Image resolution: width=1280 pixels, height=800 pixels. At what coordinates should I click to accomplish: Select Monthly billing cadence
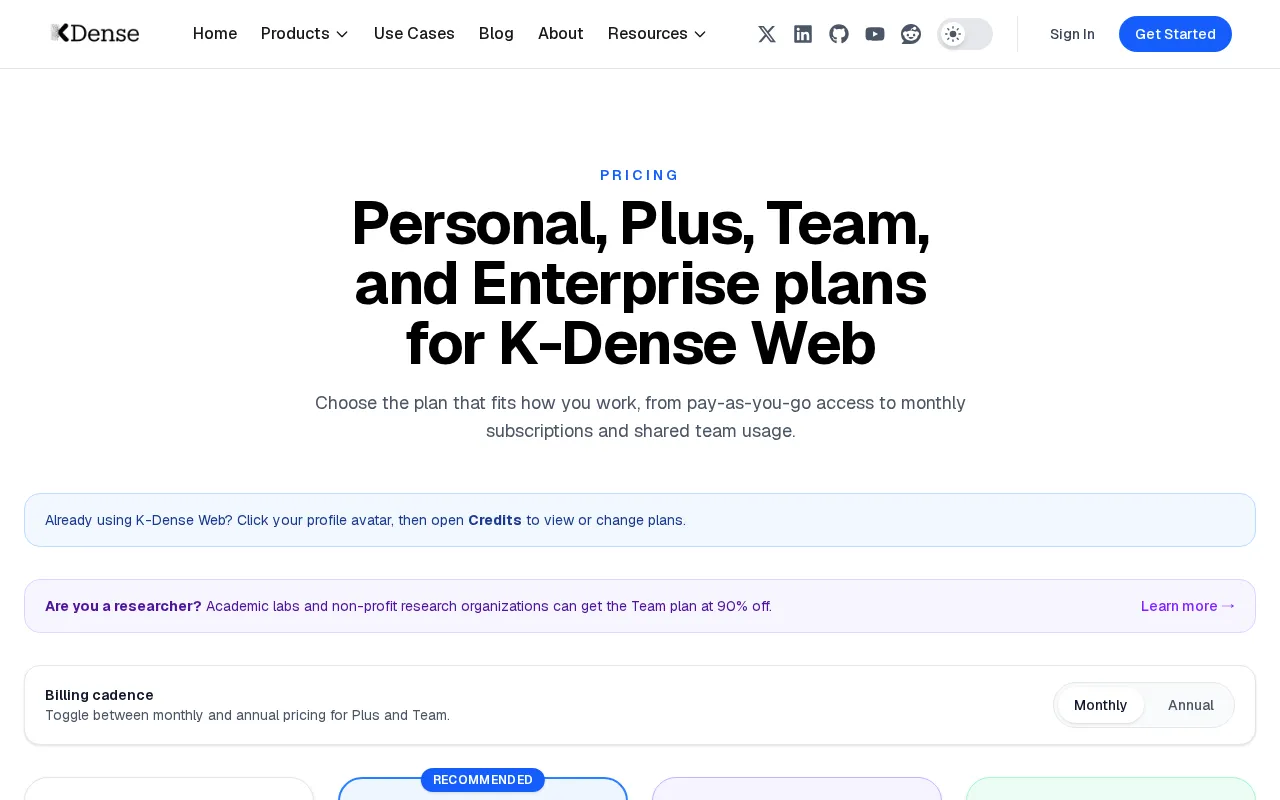point(1100,705)
